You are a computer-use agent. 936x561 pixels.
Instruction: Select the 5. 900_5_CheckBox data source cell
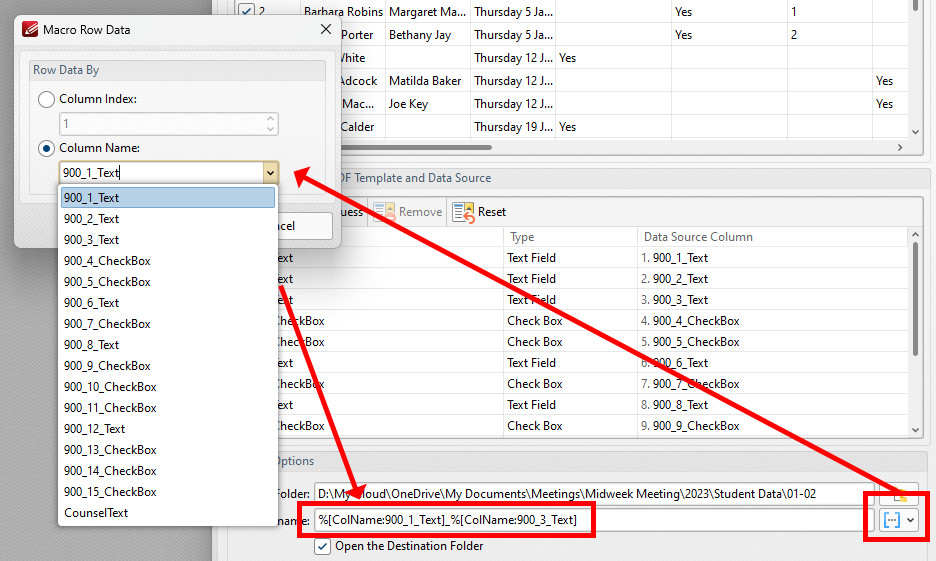tap(772, 342)
